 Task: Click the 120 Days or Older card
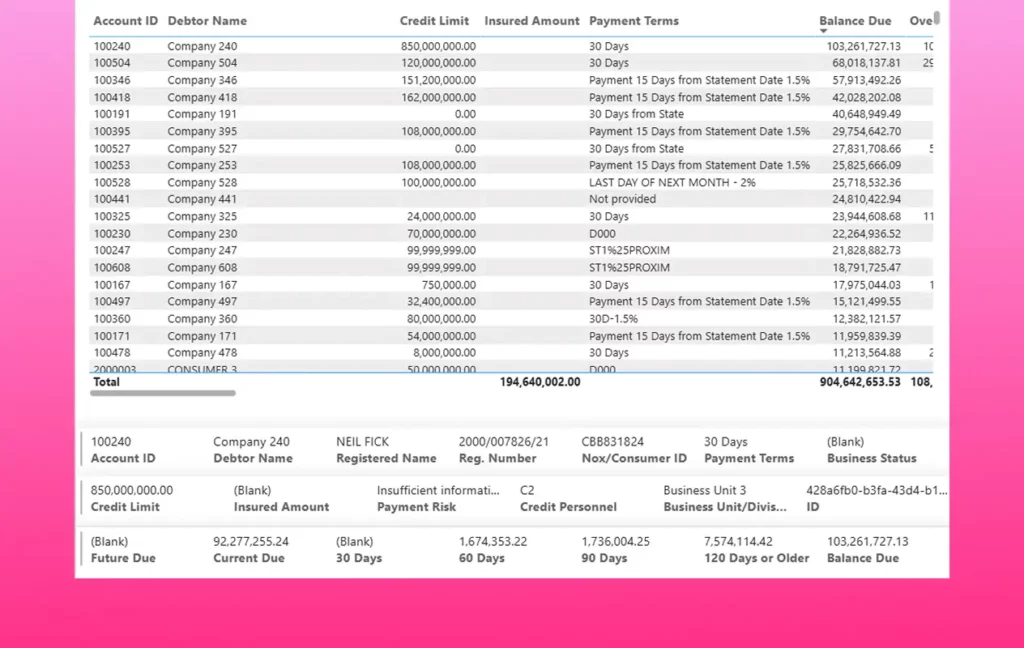point(756,549)
